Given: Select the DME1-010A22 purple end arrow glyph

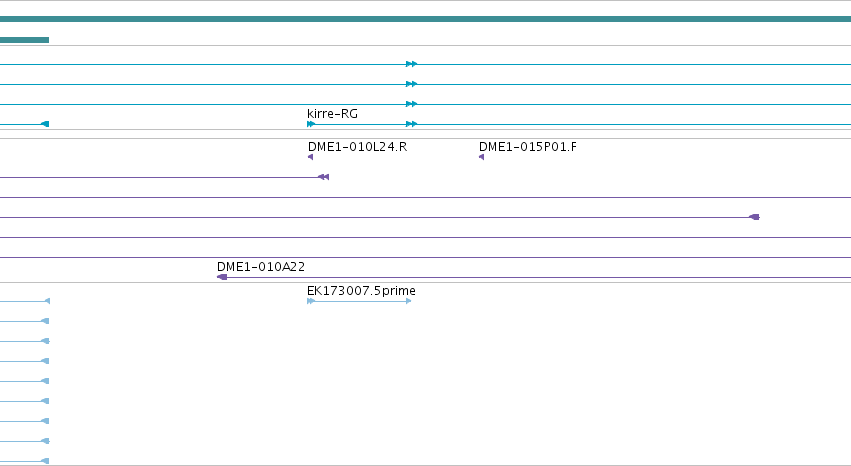Looking at the screenshot, I should pos(222,277).
